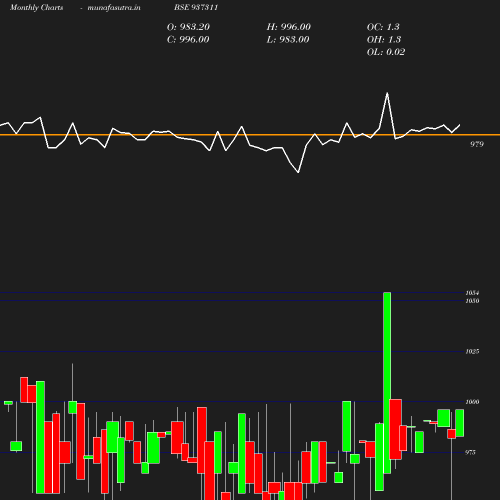
Task: Click the orange horizontal reference line
Action: tap(250, 135)
